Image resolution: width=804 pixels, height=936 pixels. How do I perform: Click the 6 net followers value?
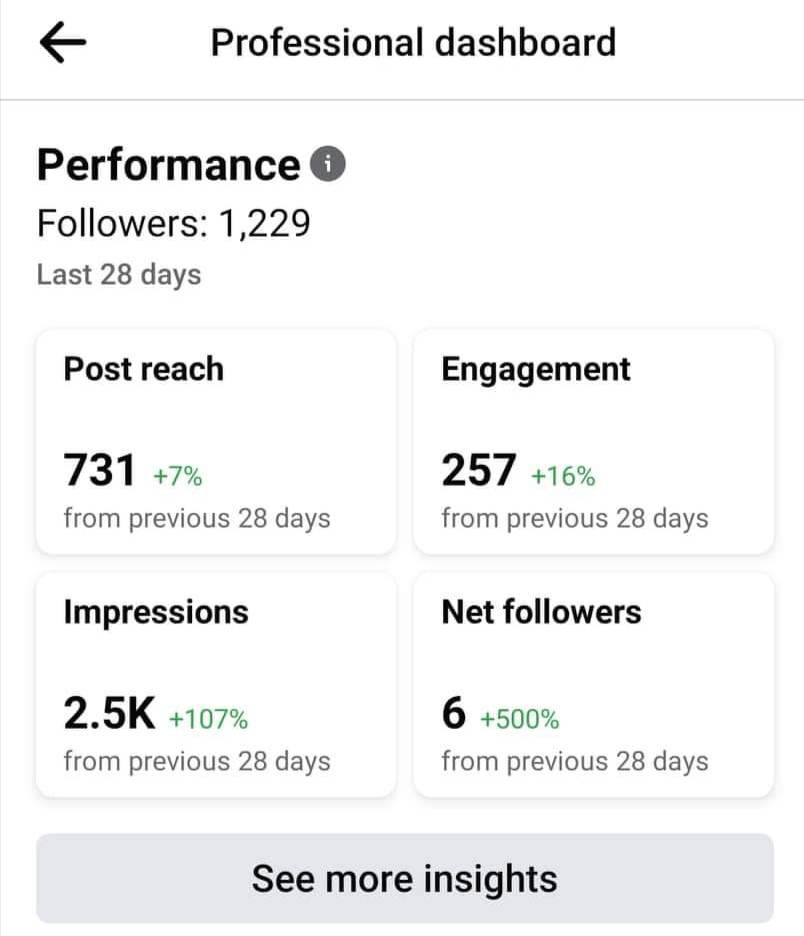454,713
